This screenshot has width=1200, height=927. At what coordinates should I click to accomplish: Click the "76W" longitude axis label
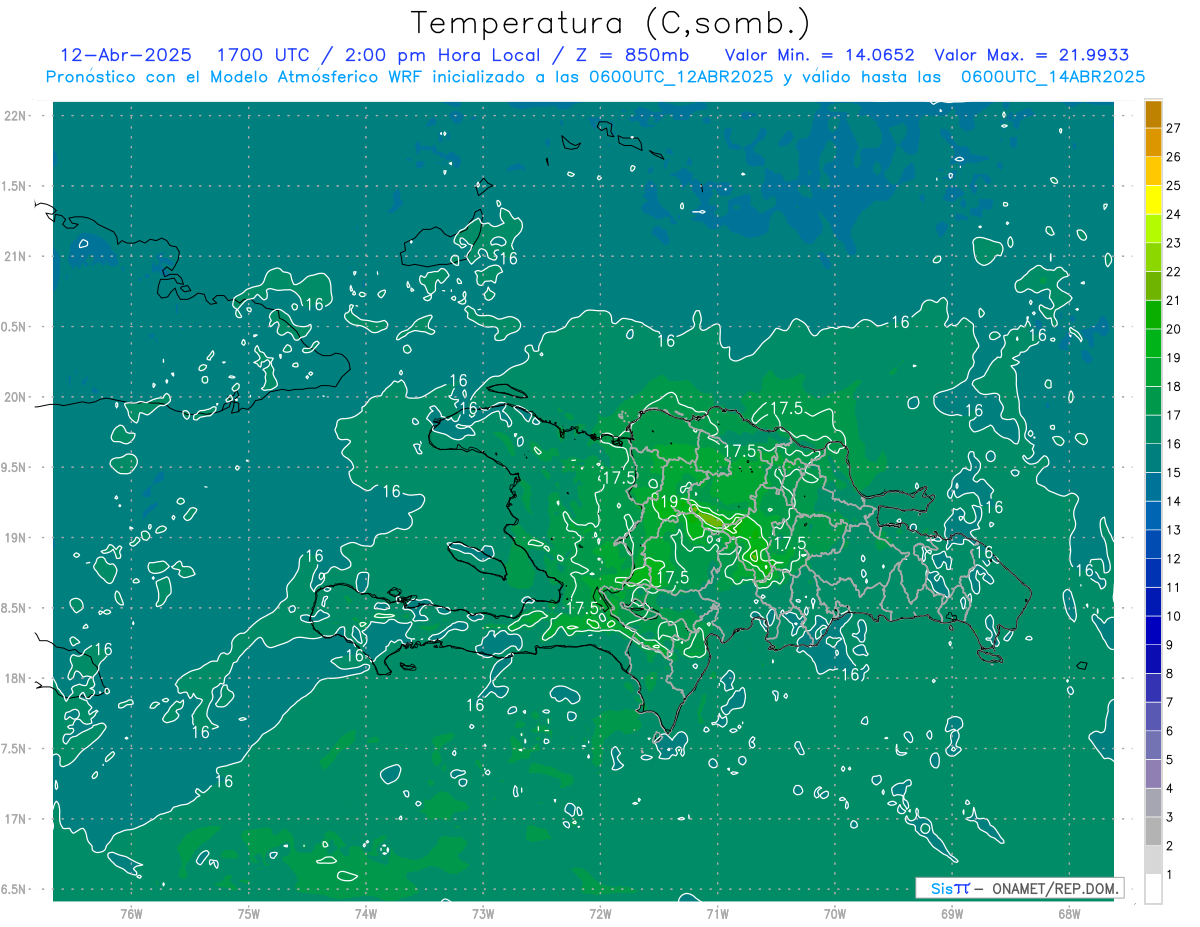tap(131, 913)
